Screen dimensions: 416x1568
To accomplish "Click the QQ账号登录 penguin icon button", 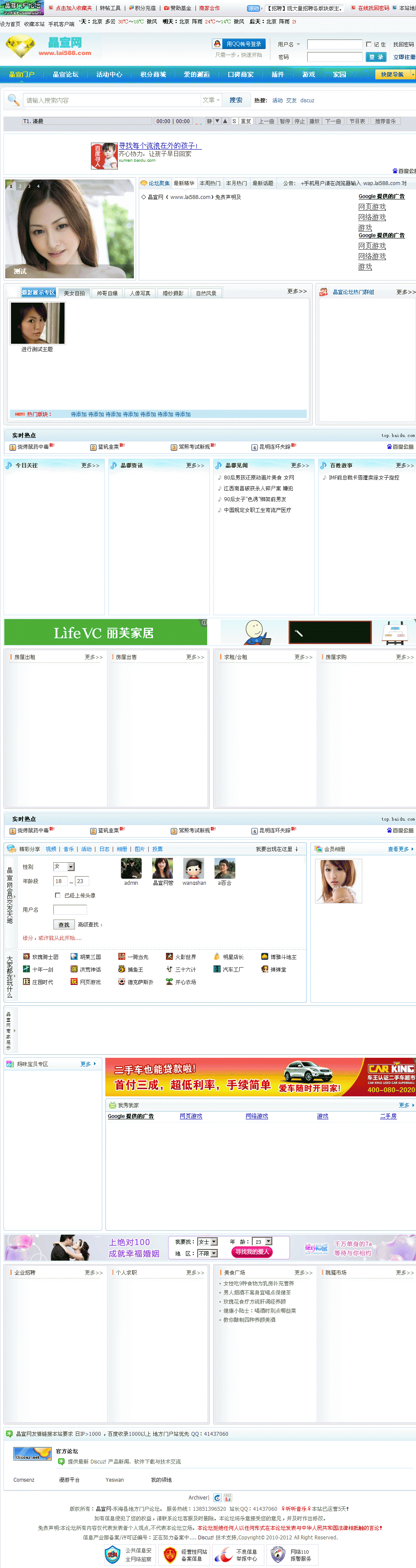I will click(x=238, y=44).
